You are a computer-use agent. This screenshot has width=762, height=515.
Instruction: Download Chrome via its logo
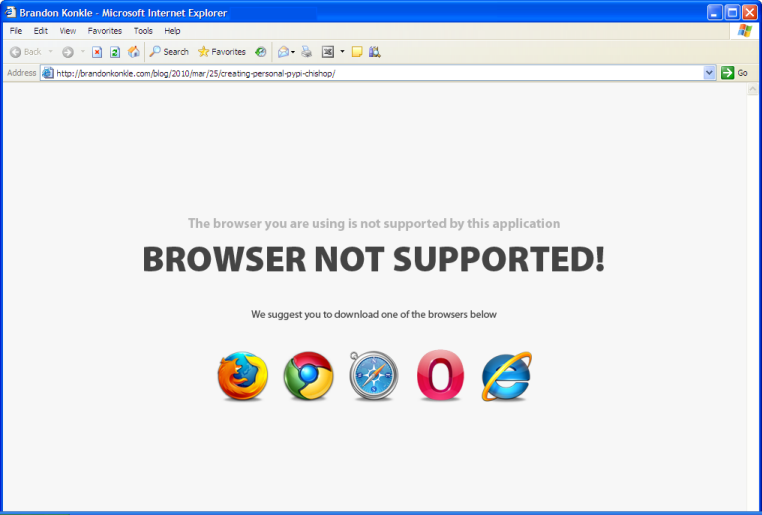(309, 376)
